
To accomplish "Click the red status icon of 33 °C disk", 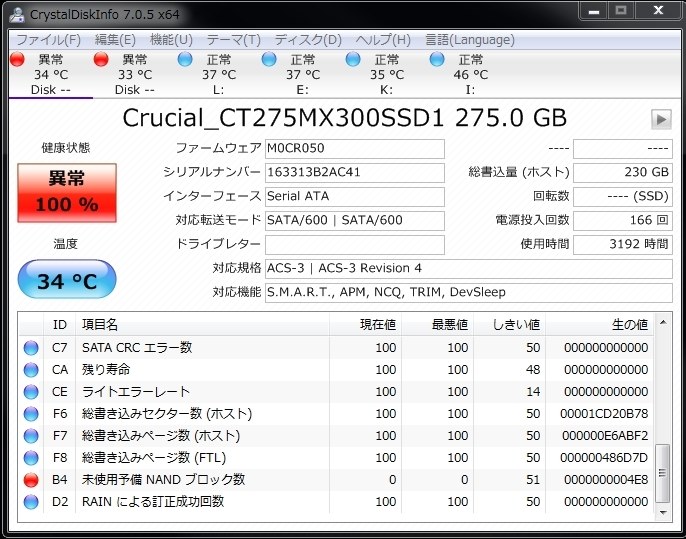I will pos(101,59).
